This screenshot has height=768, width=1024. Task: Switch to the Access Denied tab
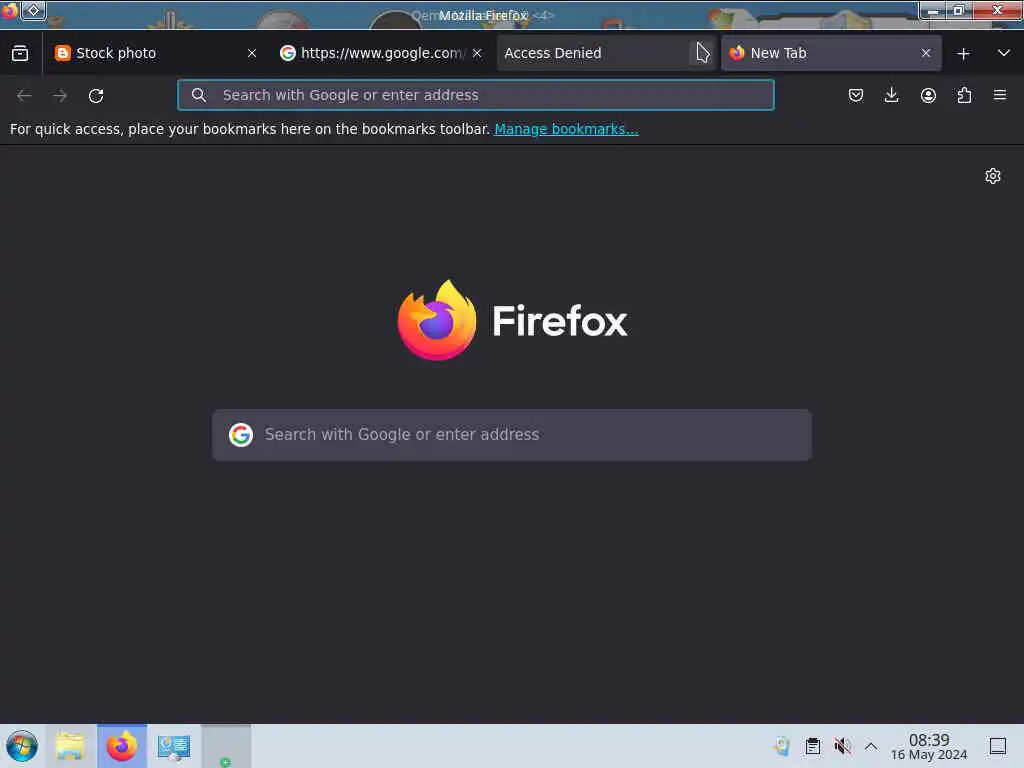pyautogui.click(x=607, y=54)
